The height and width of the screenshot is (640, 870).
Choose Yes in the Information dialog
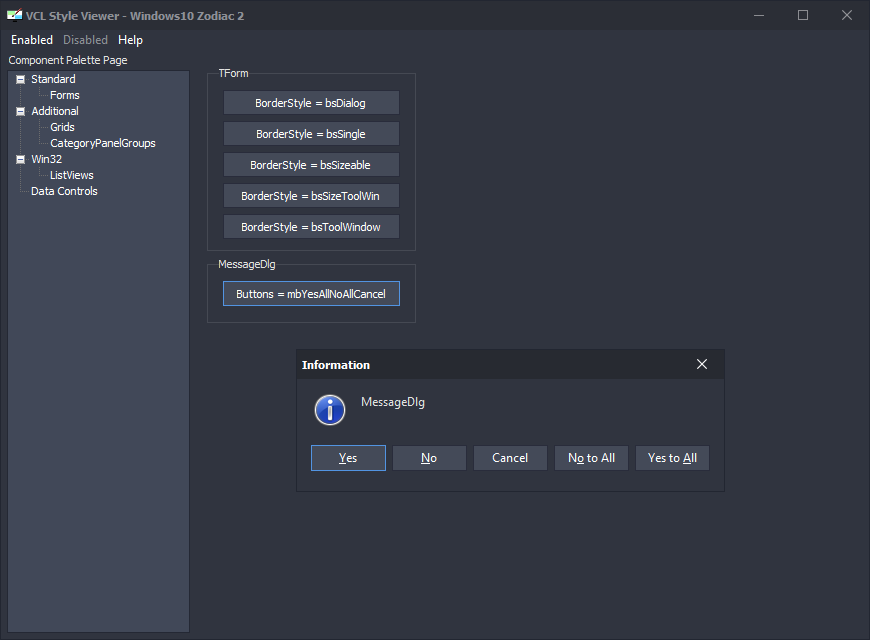348,458
